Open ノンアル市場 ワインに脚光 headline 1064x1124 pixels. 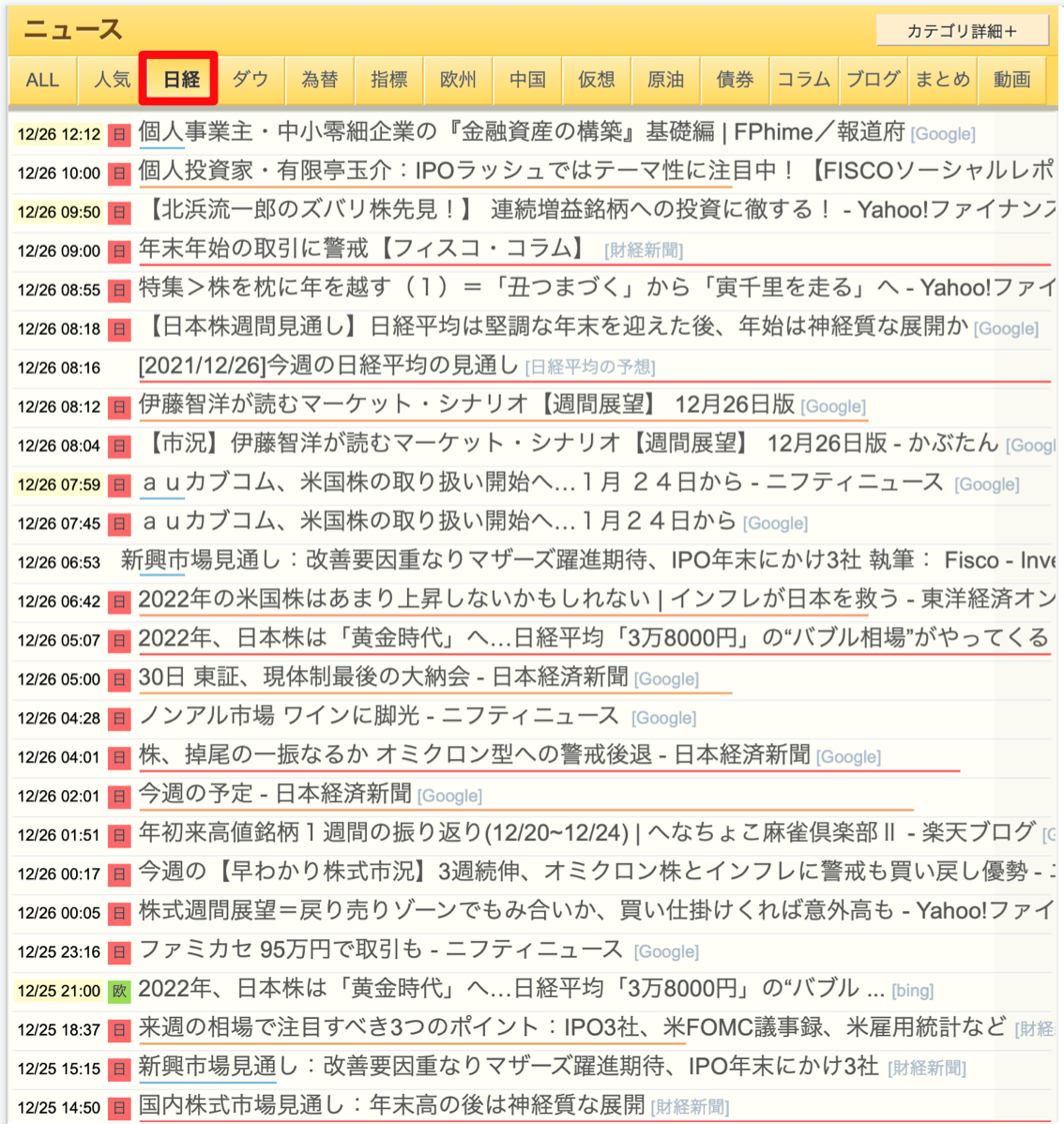coord(378,716)
